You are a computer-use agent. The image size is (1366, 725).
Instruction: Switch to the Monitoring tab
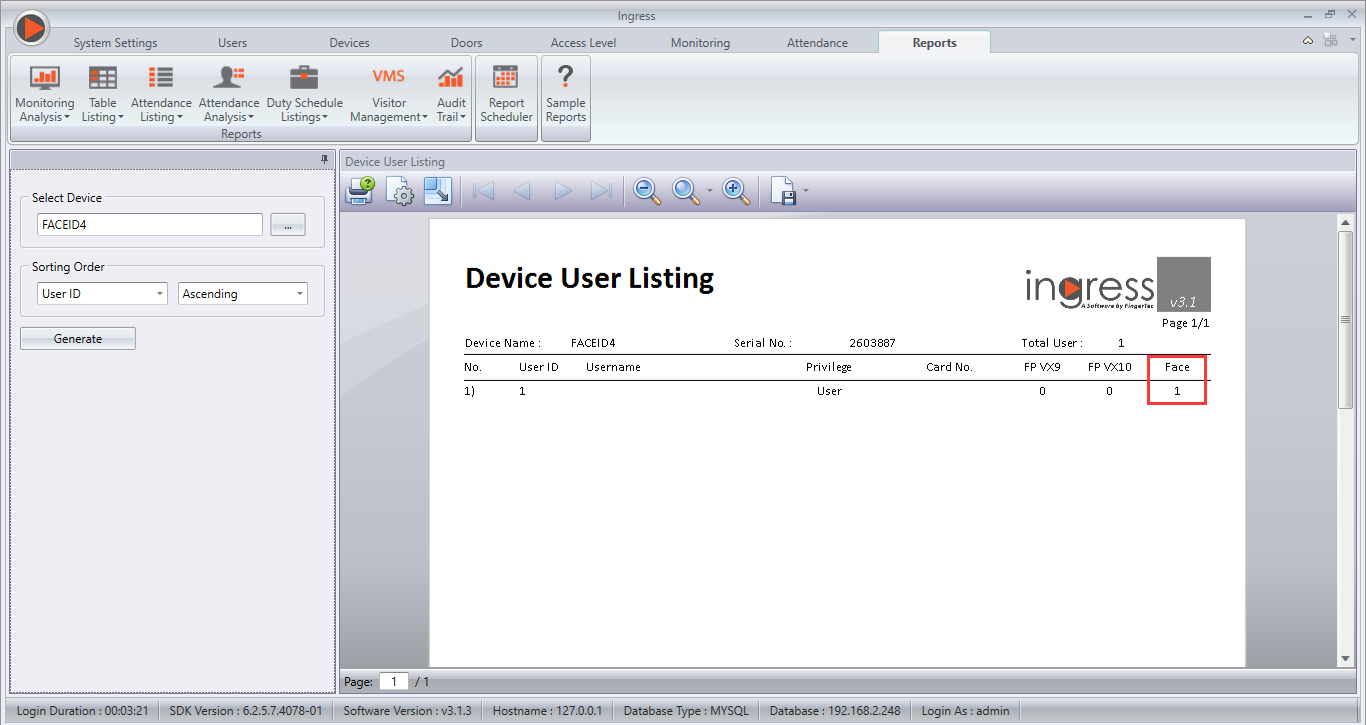(x=700, y=43)
